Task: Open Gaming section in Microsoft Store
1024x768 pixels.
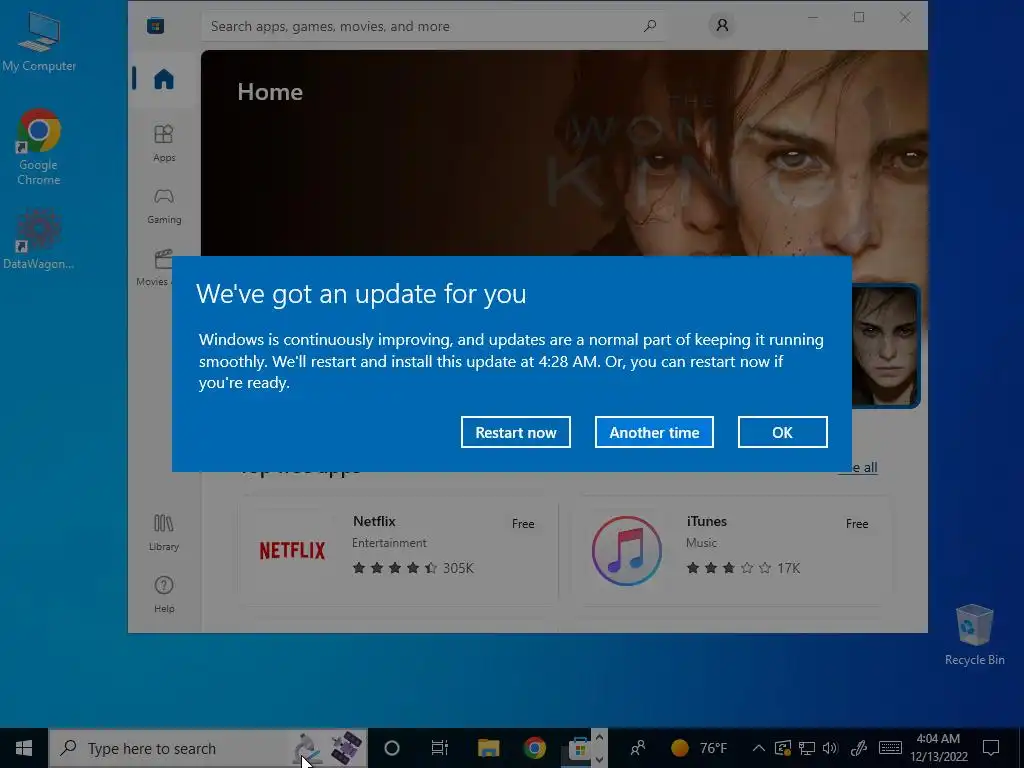Action: 164,206
